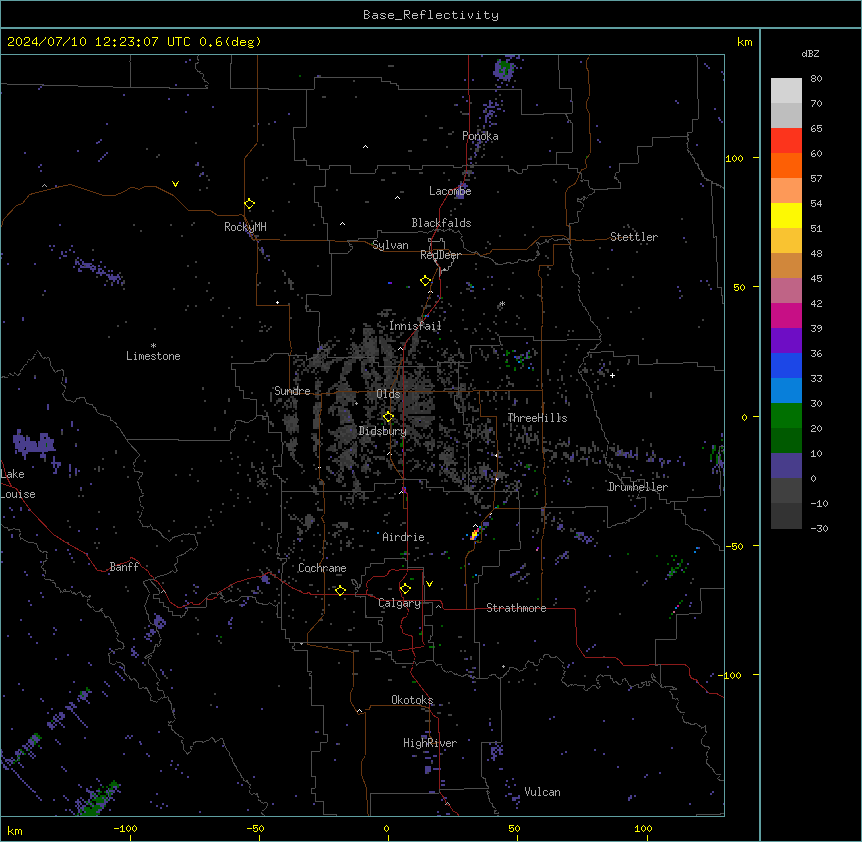Click the Airdrie city label

[404, 537]
